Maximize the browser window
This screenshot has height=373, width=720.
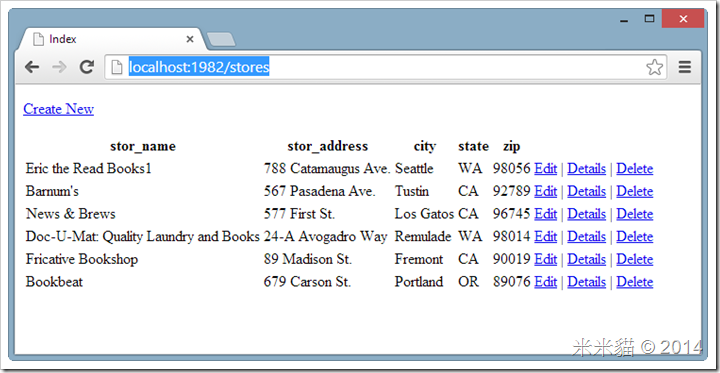(649, 19)
